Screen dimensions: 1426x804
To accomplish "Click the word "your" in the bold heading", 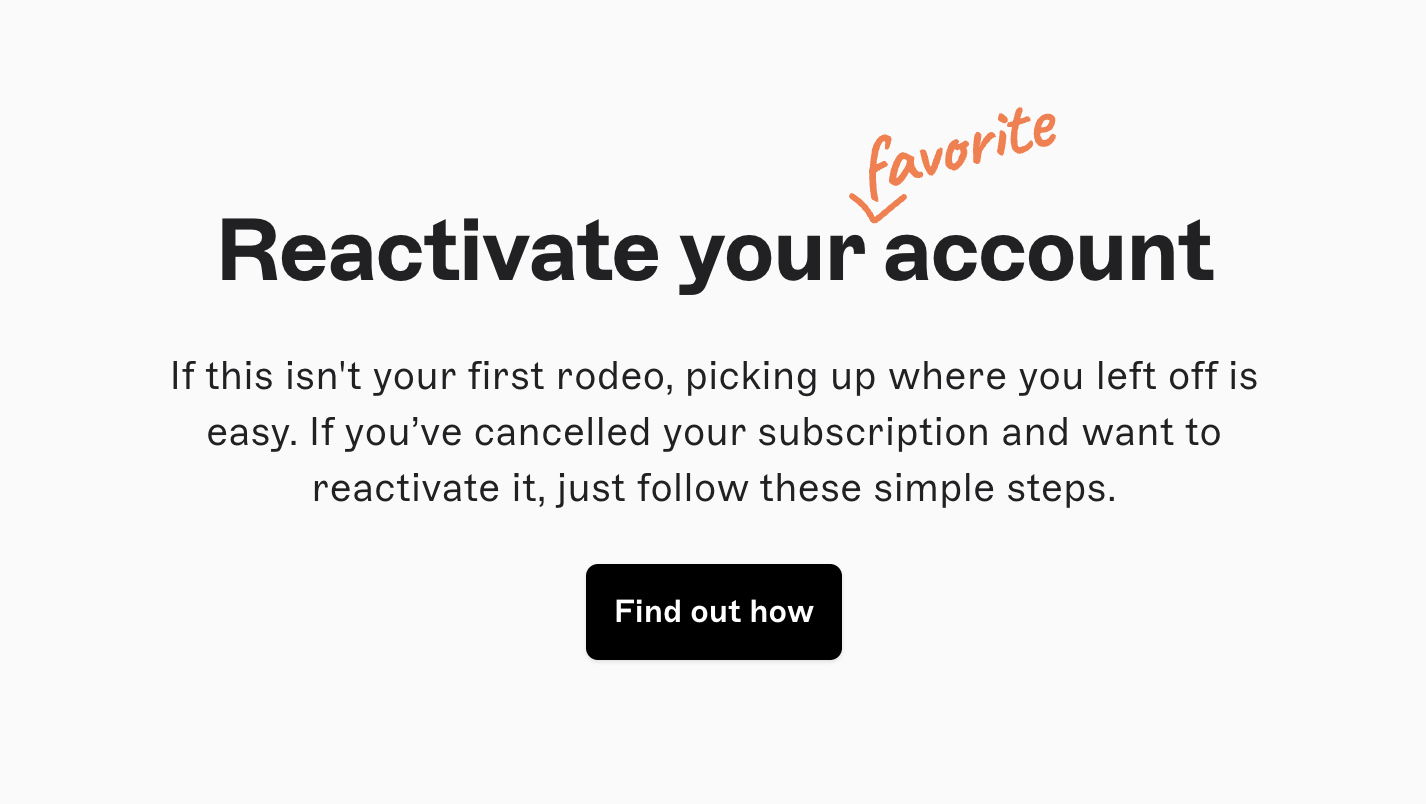I will [772, 254].
